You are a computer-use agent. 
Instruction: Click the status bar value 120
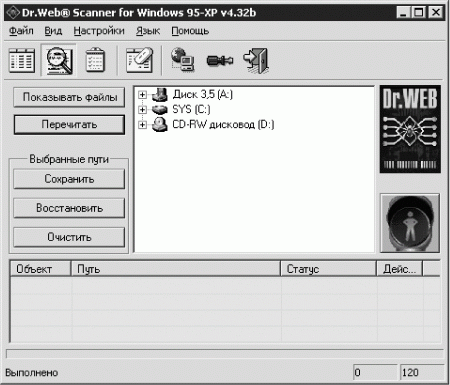(422, 372)
